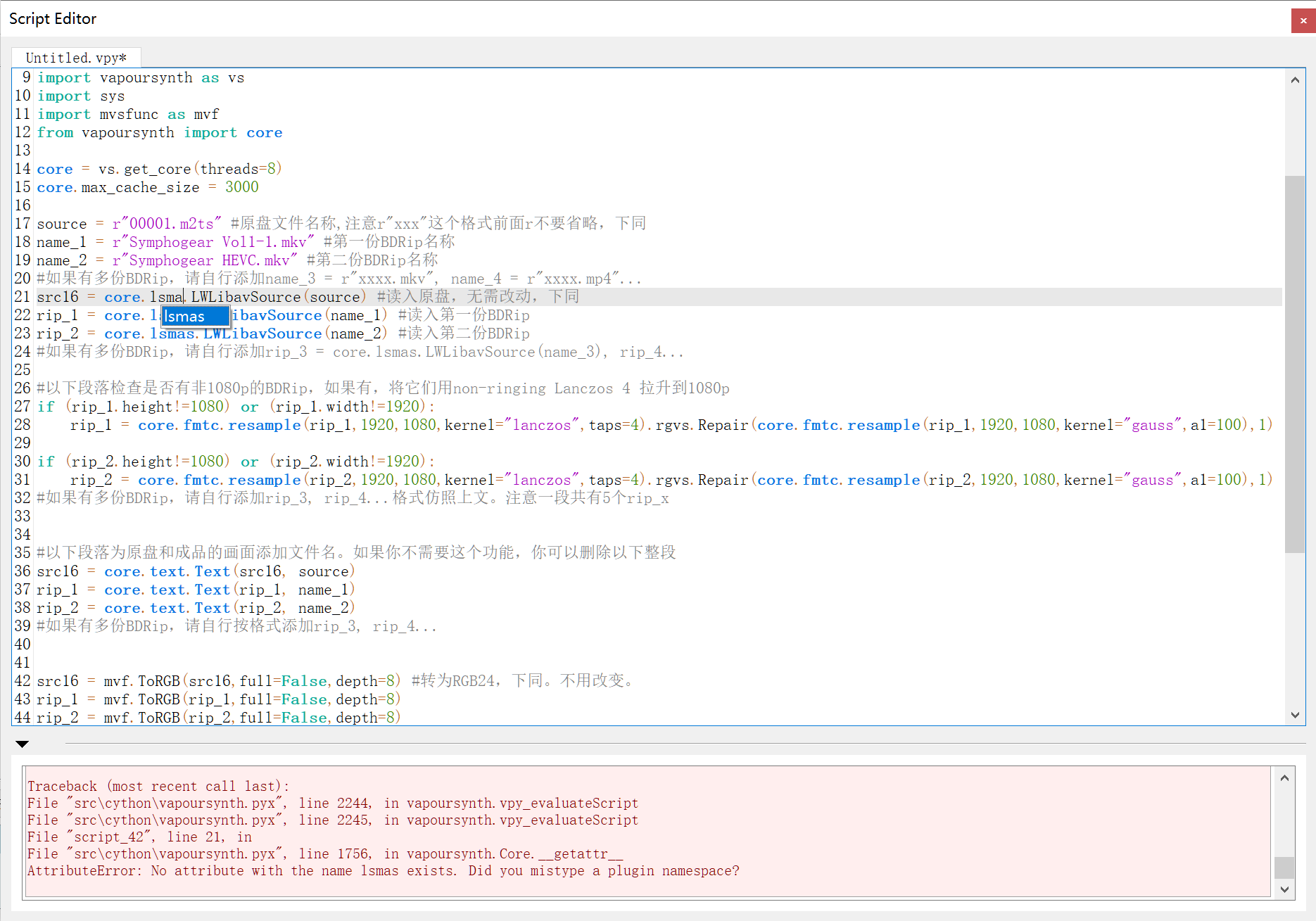Click 'src16 = mvf.ToRGB' line 42
1316x921 pixels.
coord(219,681)
